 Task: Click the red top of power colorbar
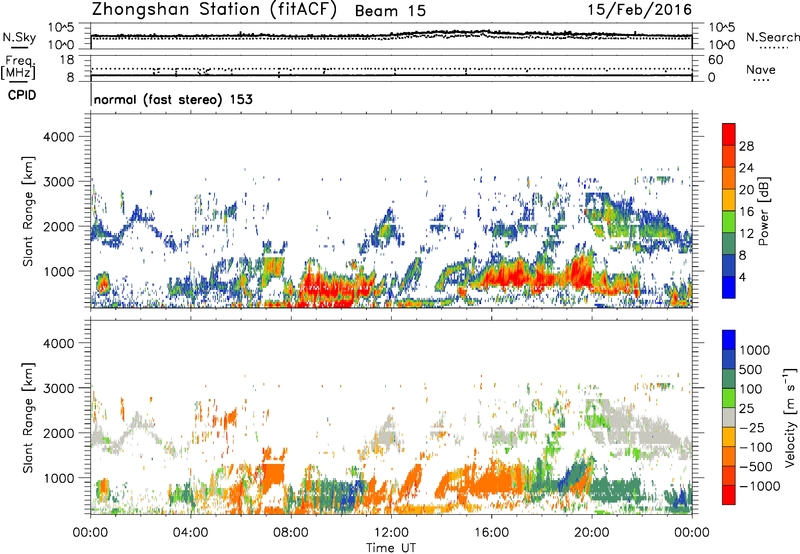729,134
